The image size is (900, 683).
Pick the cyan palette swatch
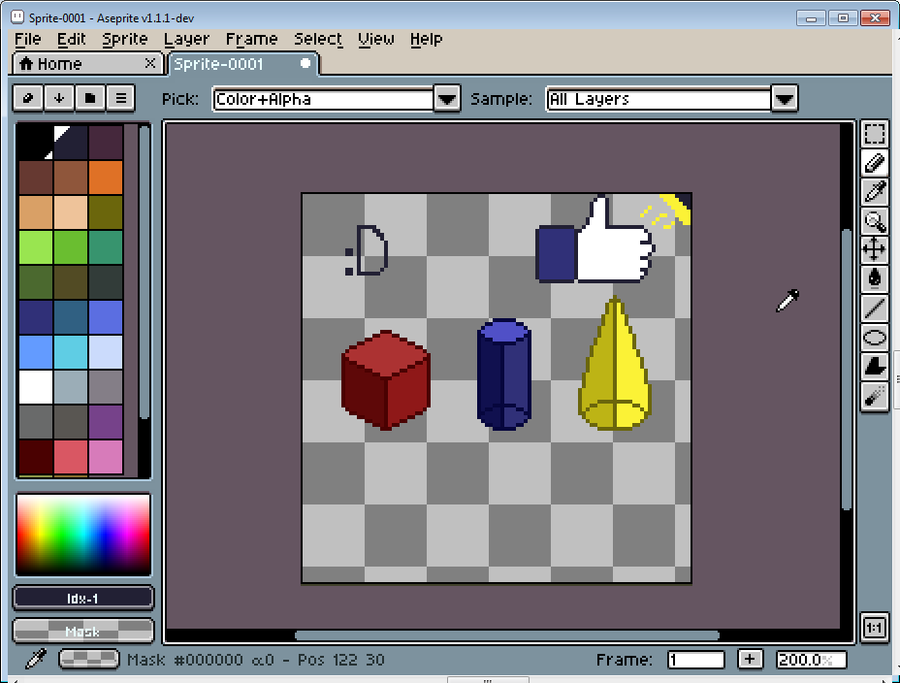click(x=71, y=352)
